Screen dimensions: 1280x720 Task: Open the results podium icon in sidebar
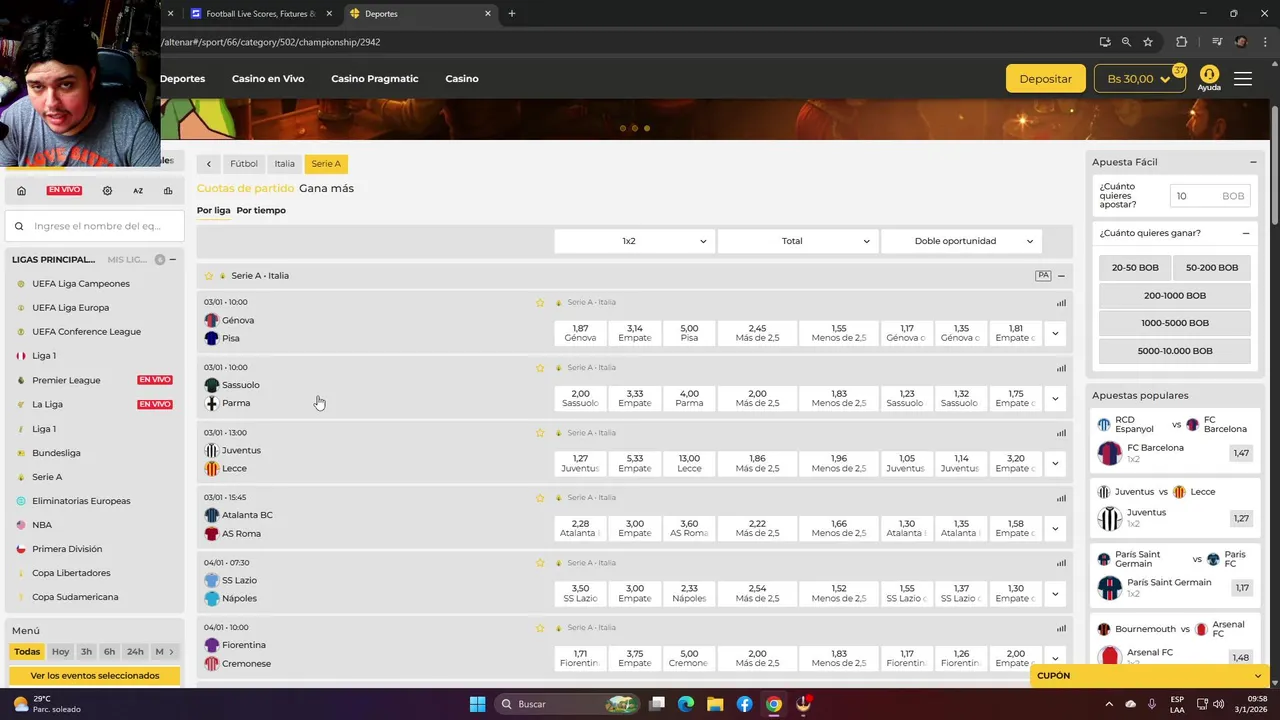[168, 190]
